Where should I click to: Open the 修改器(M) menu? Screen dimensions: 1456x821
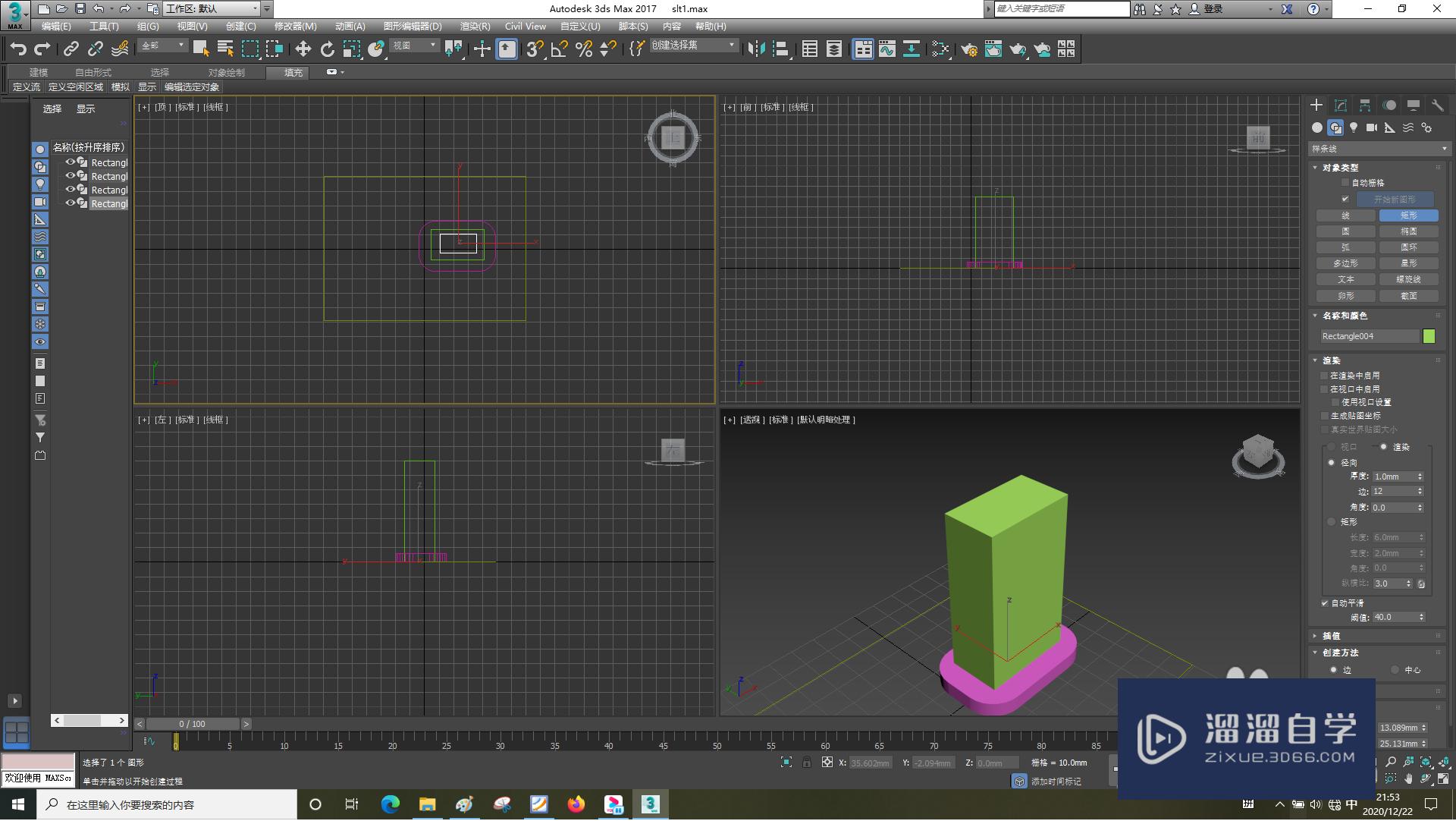click(x=295, y=27)
